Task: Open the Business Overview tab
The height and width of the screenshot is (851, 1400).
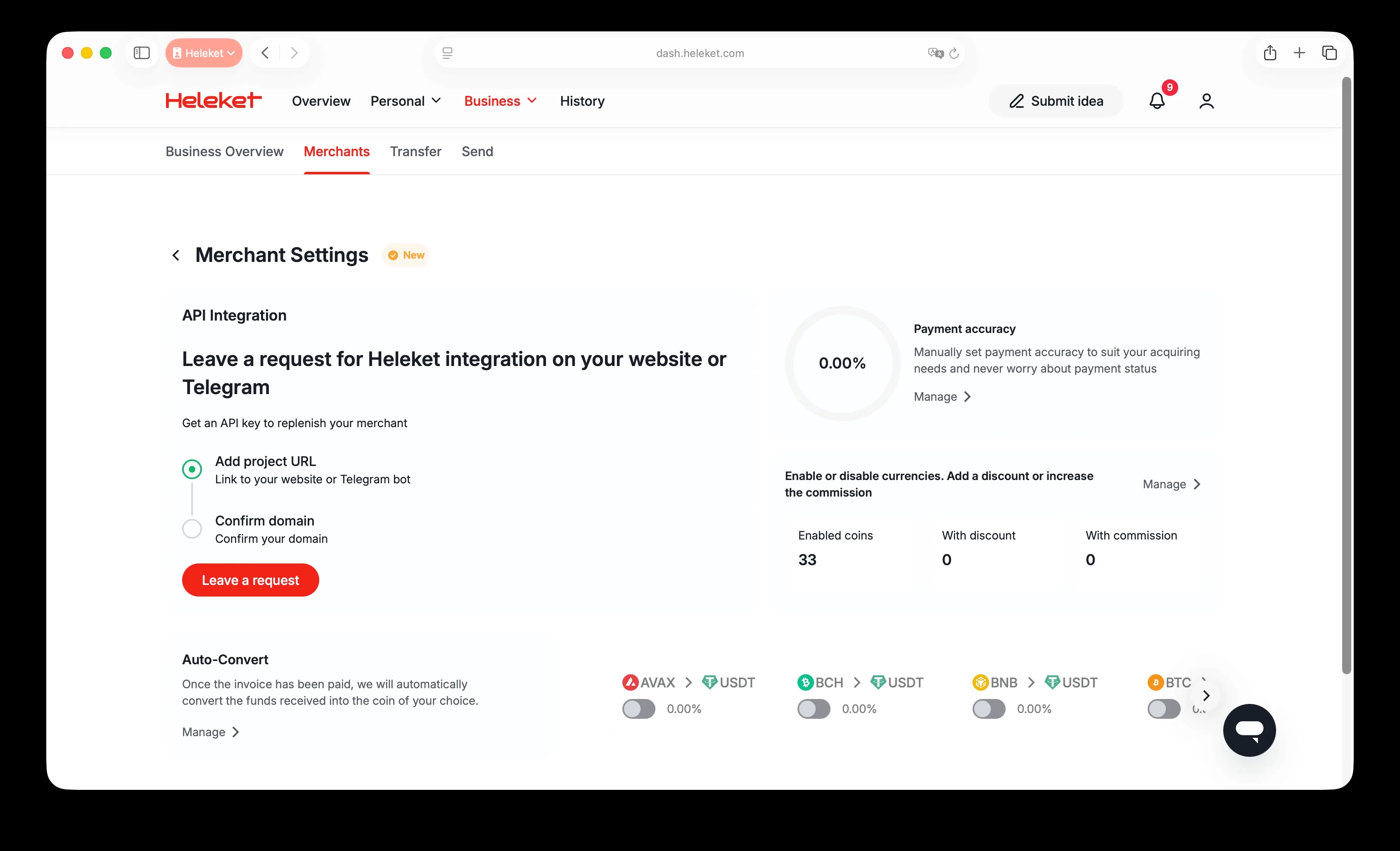Action: 224,151
